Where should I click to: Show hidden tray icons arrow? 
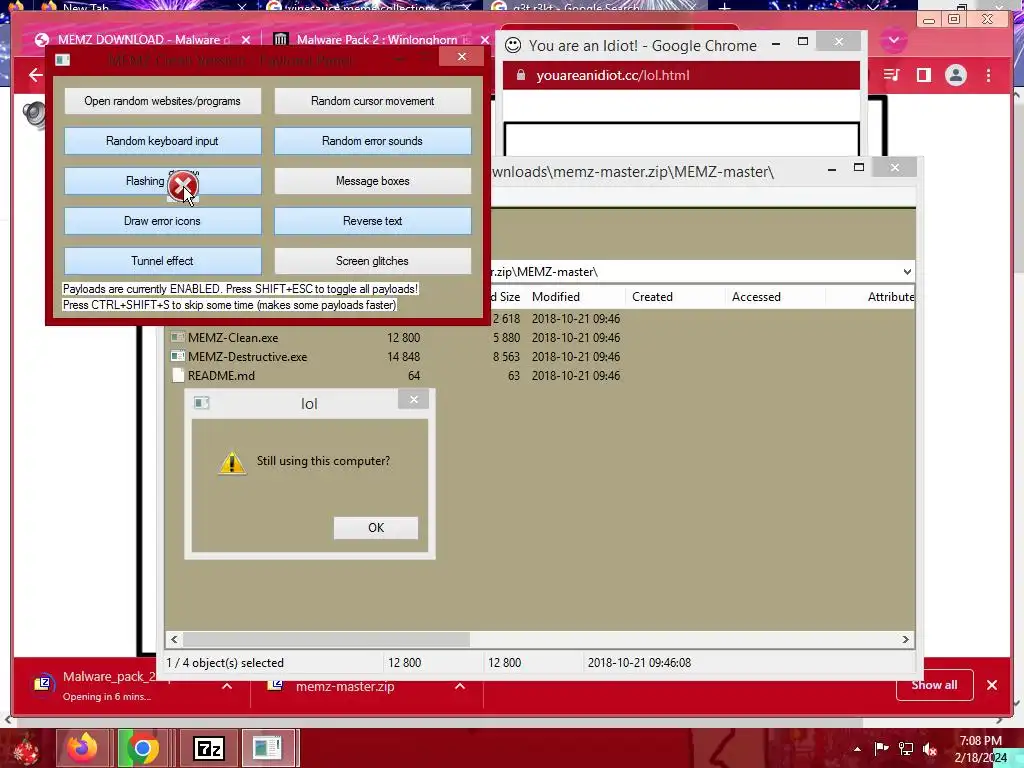click(x=857, y=749)
